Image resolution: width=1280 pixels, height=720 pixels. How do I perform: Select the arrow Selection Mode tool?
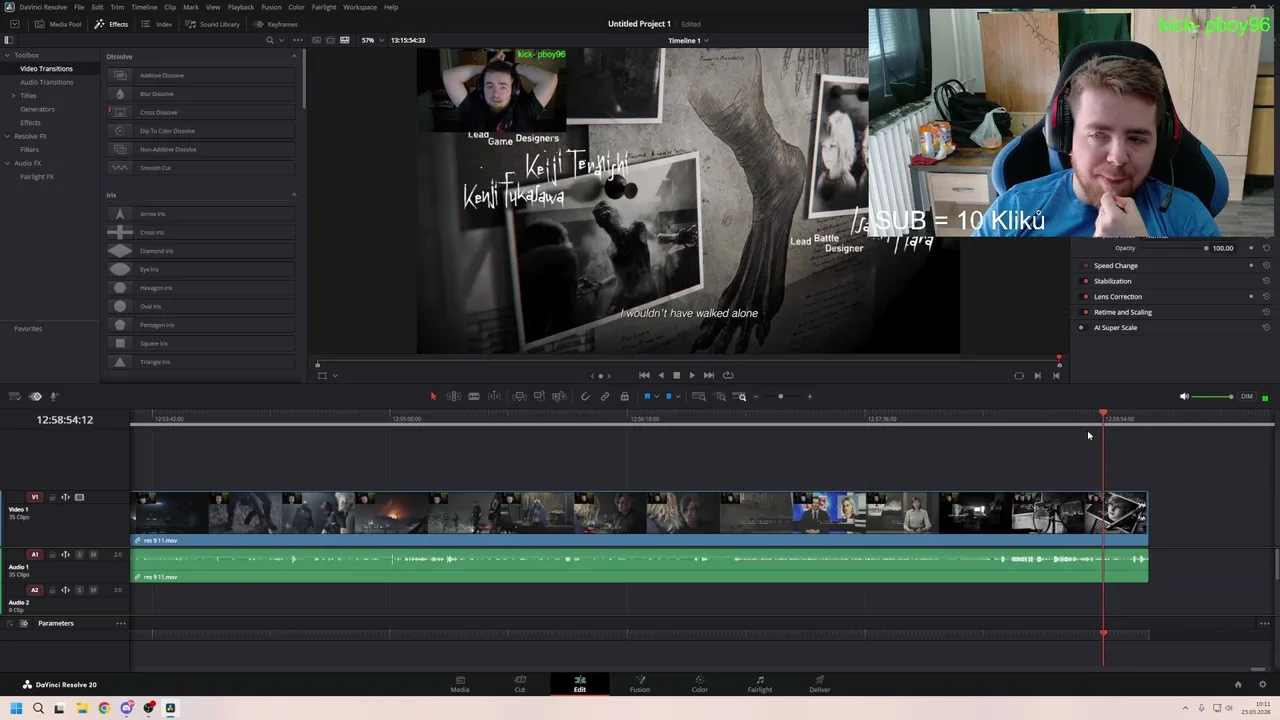[433, 397]
